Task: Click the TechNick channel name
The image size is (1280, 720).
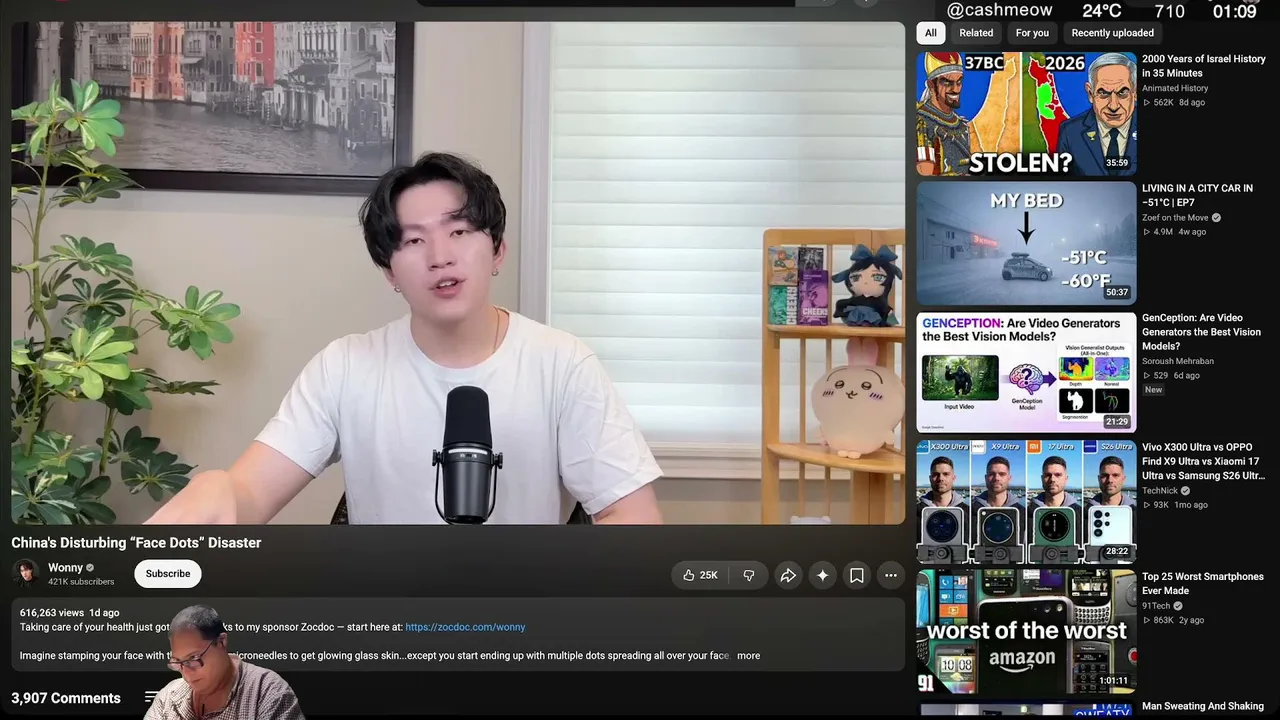Action: [x=1160, y=491]
